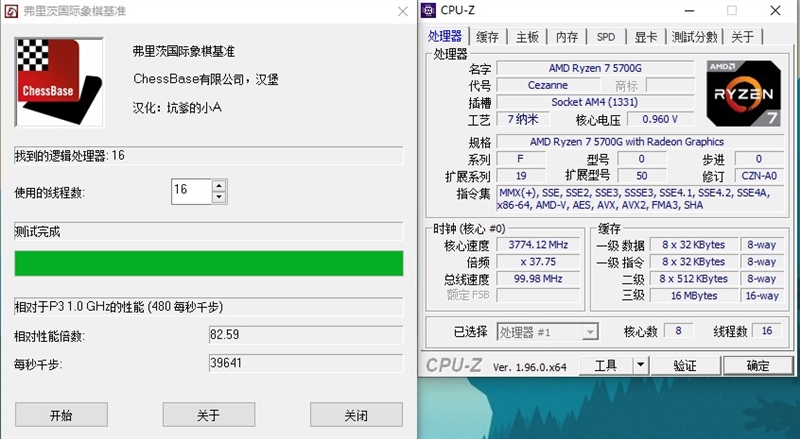
Task: Click the threads used input field showing 16
Action: point(191,191)
